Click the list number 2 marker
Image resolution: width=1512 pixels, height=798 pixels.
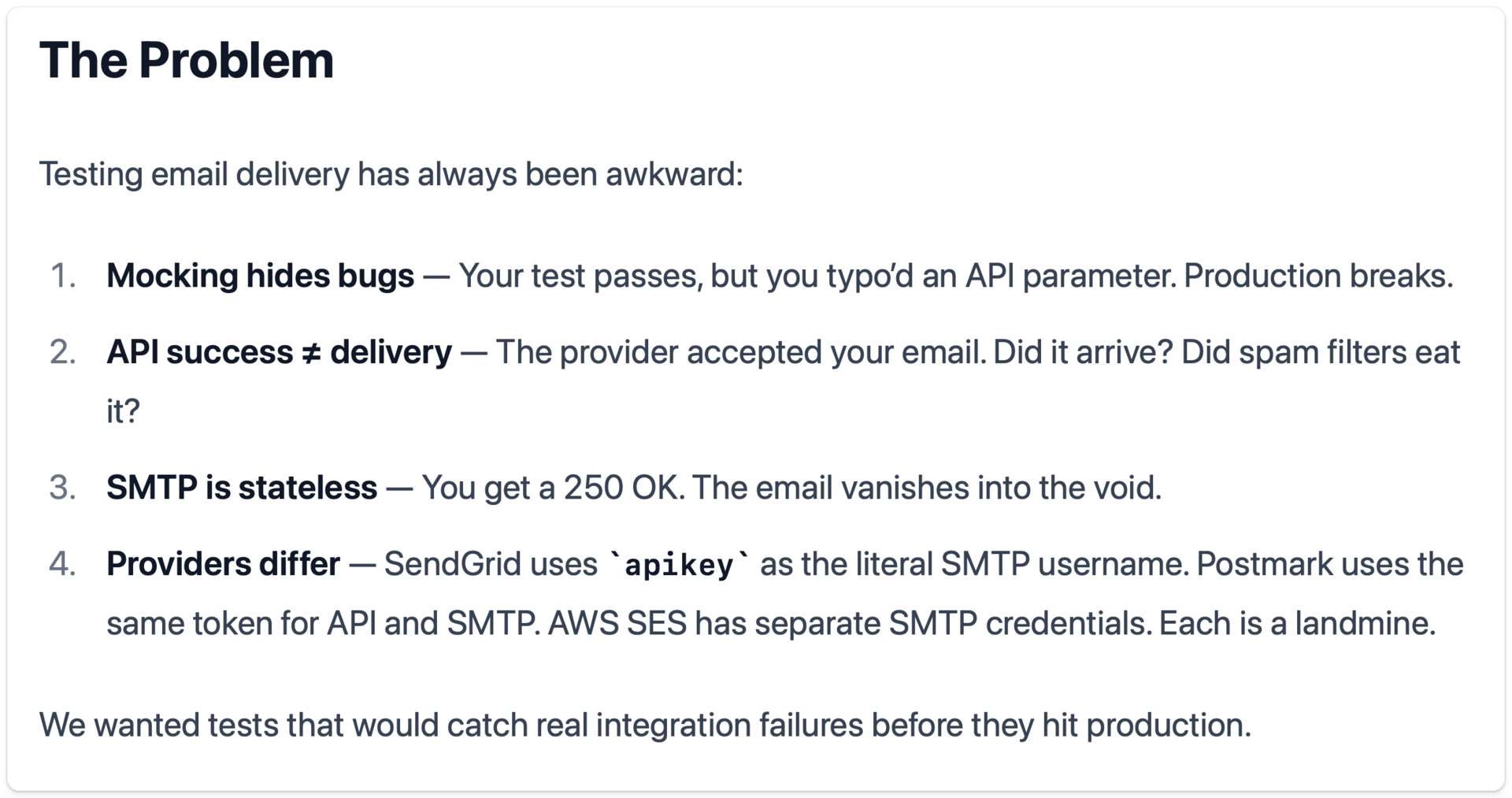[63, 352]
